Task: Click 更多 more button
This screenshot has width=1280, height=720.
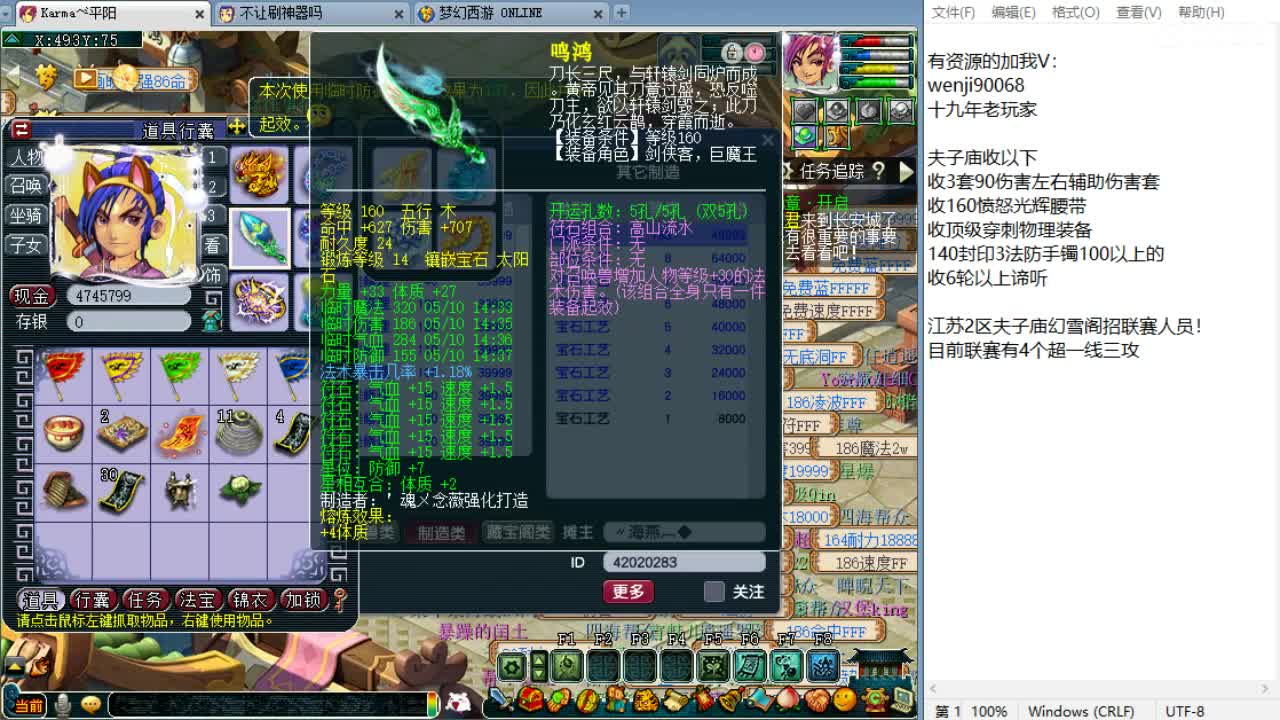Action: pyautogui.click(x=628, y=592)
